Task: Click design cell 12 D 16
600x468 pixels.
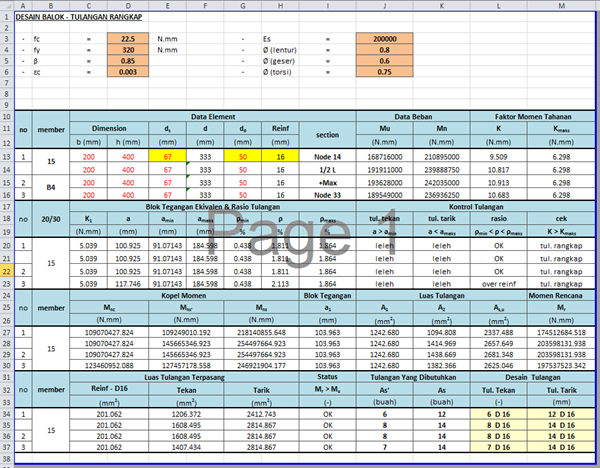Action: (561, 414)
